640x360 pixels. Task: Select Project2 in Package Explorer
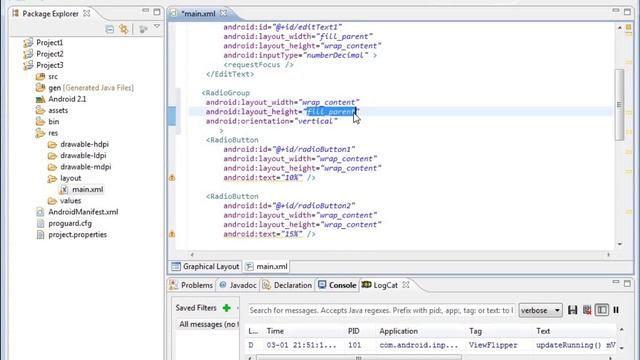(x=49, y=54)
